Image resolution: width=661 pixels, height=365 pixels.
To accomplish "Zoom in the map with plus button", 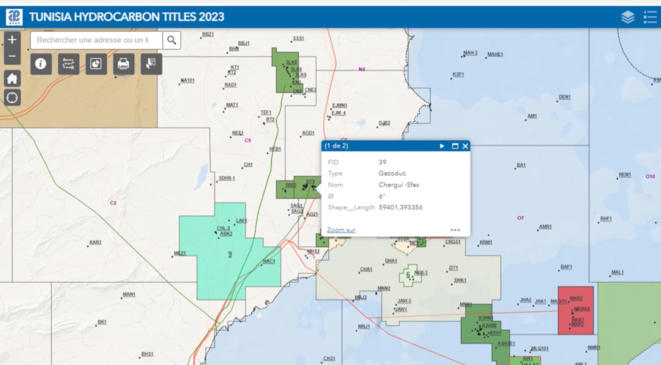I will (x=12, y=40).
